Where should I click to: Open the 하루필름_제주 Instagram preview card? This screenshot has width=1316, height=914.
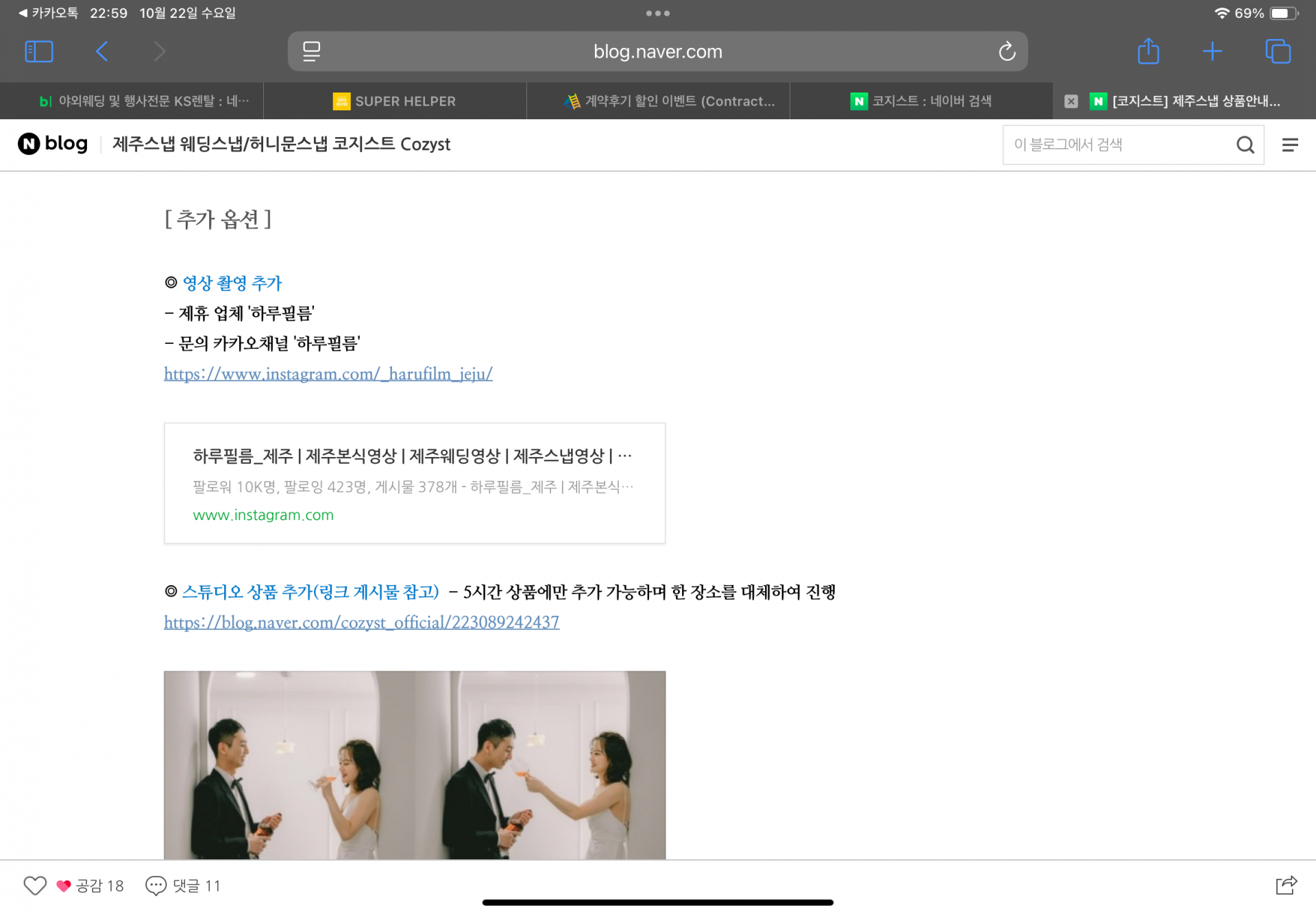(414, 483)
